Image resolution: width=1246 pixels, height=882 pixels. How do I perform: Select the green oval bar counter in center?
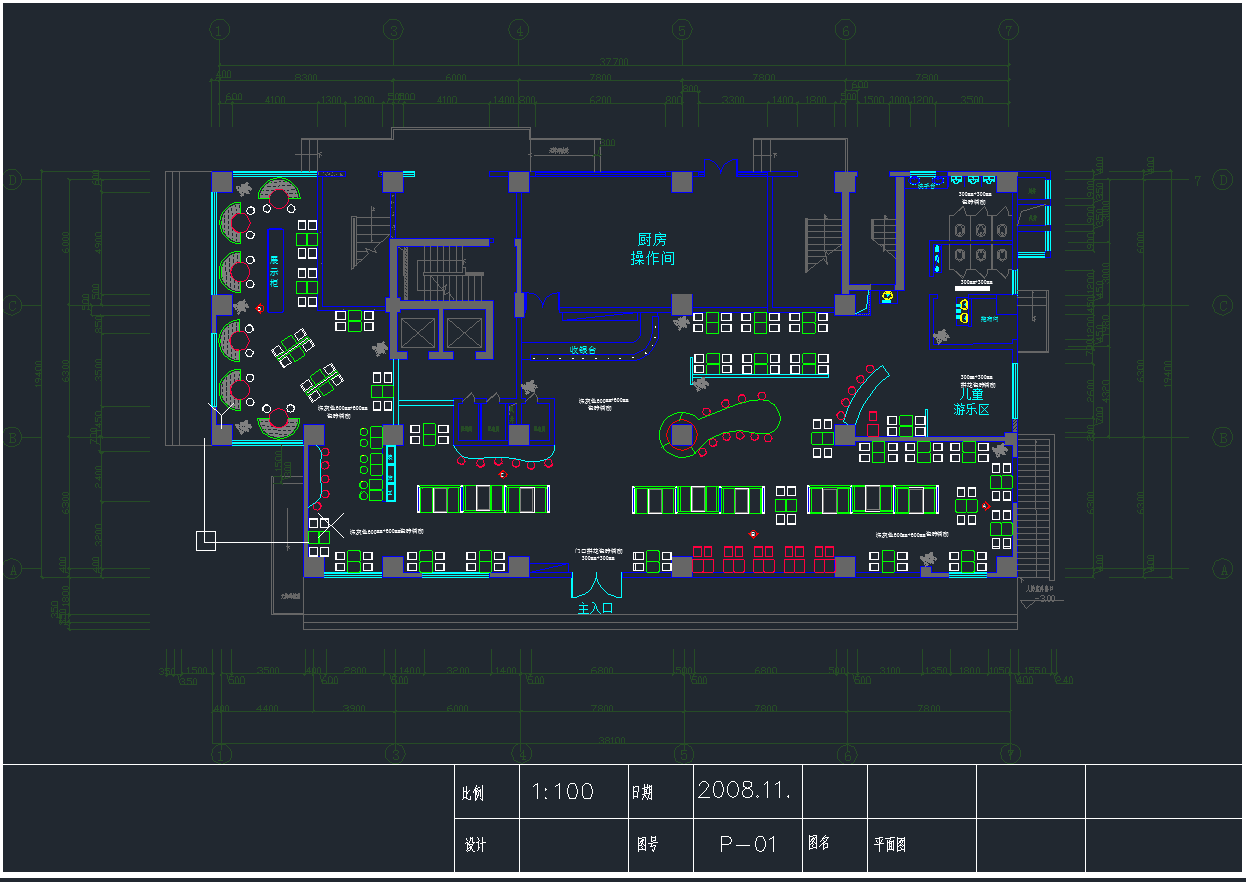[x=722, y=430]
